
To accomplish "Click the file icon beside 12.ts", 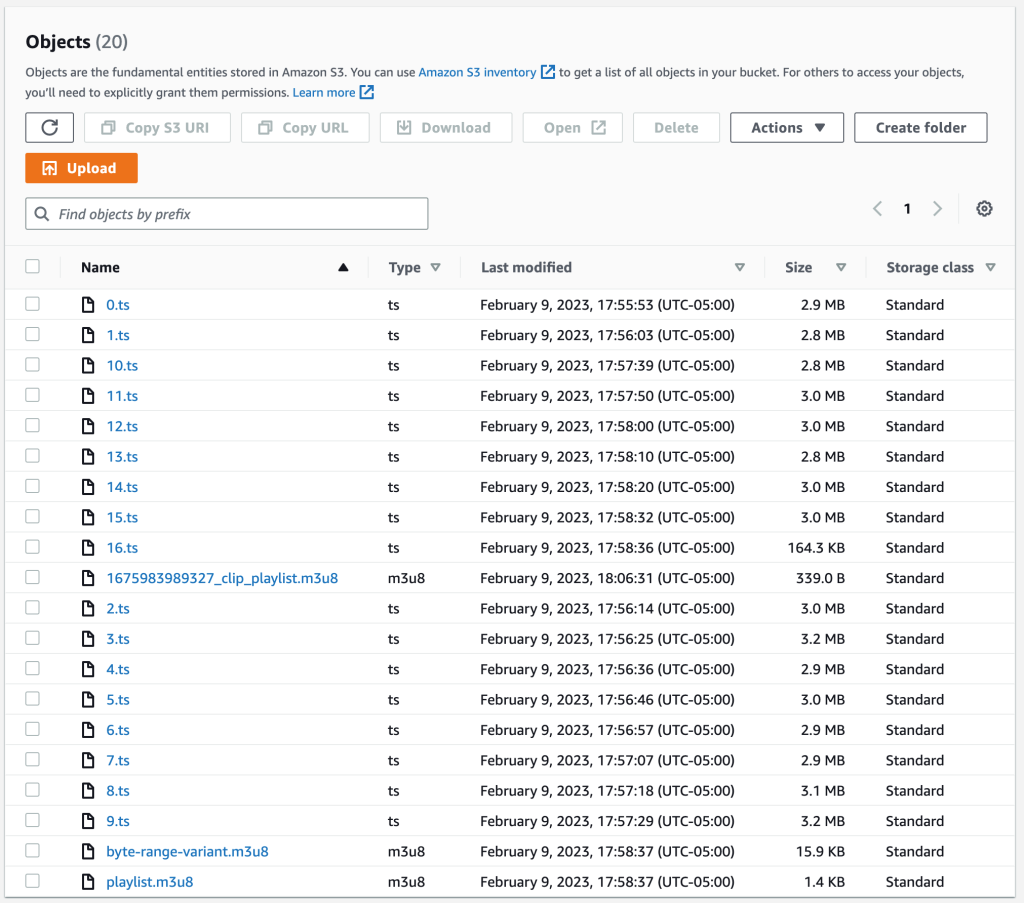I will coord(88,426).
